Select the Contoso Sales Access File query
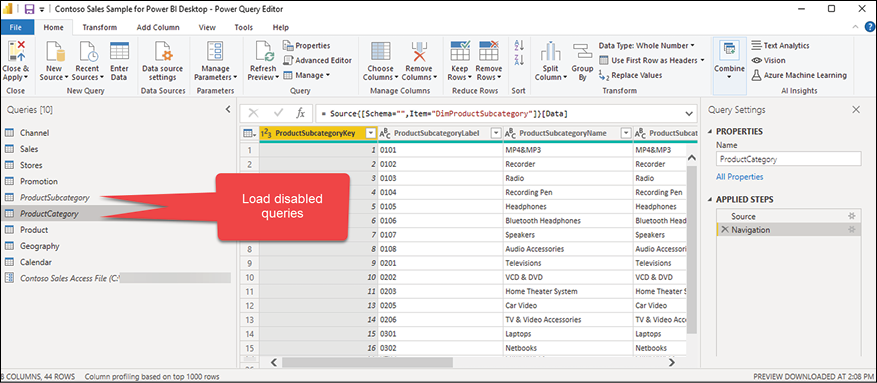The height and width of the screenshot is (383, 877). (x=116, y=278)
